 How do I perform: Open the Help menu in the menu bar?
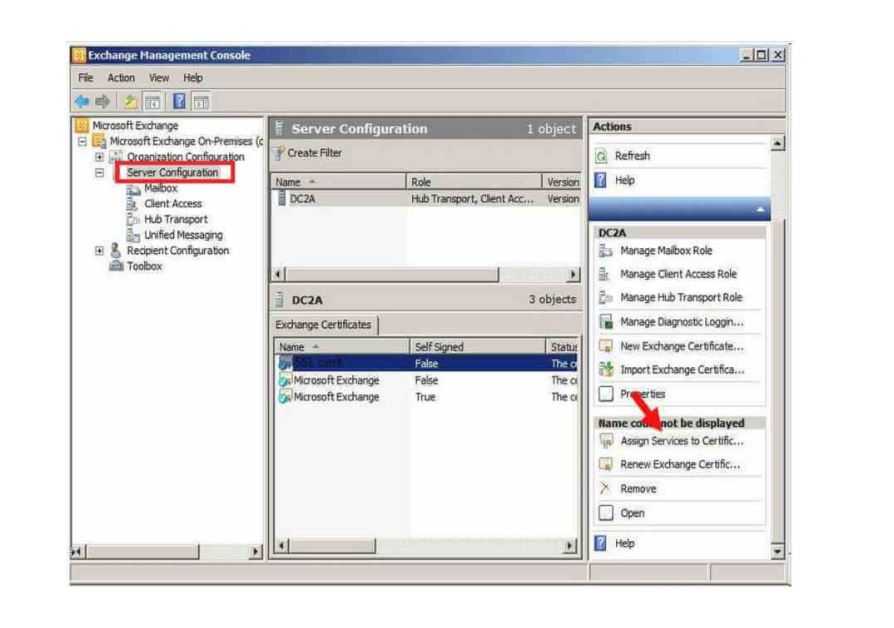pos(193,78)
